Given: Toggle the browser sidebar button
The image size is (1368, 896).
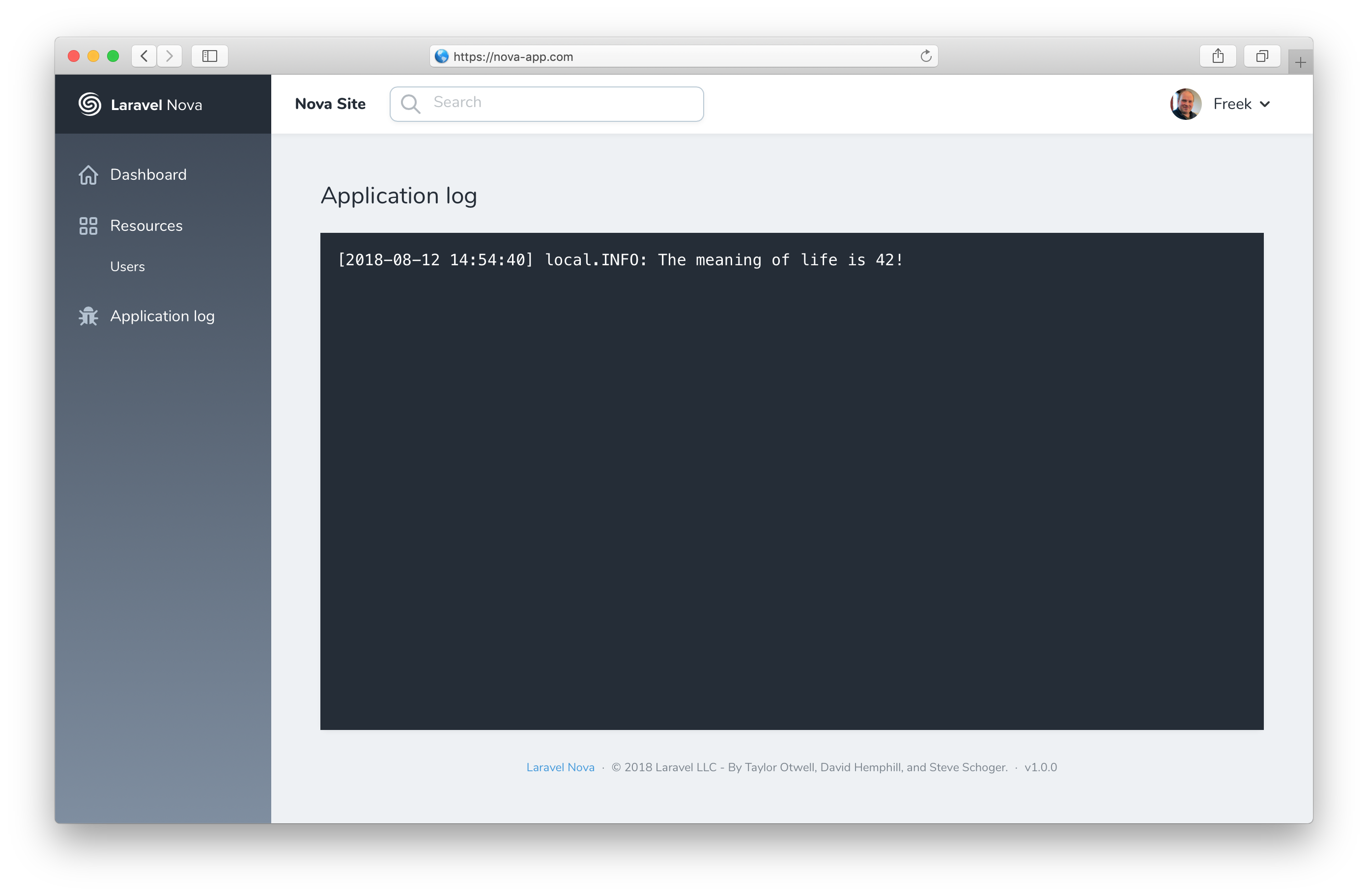Looking at the screenshot, I should coord(210,56).
